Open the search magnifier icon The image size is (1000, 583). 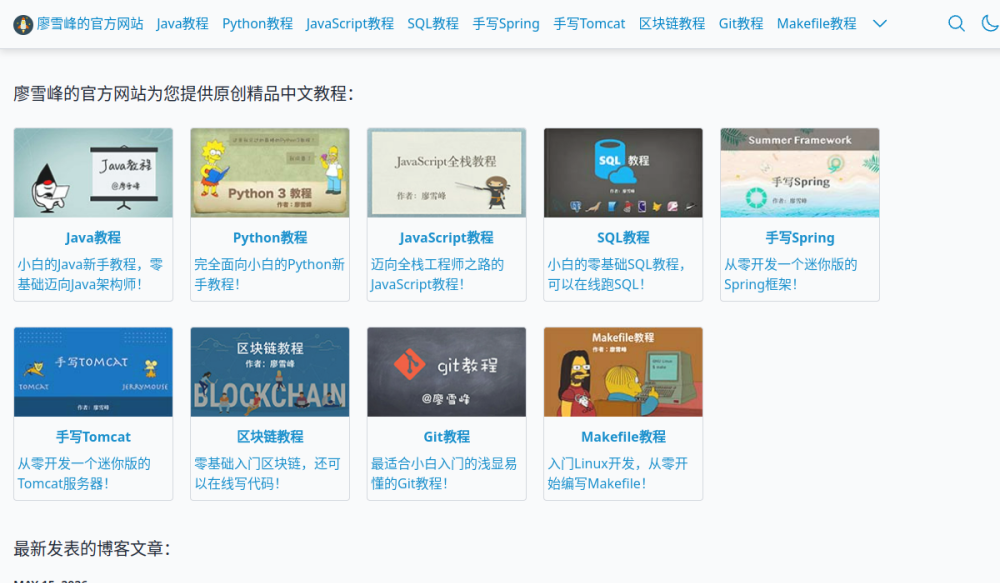tap(956, 24)
